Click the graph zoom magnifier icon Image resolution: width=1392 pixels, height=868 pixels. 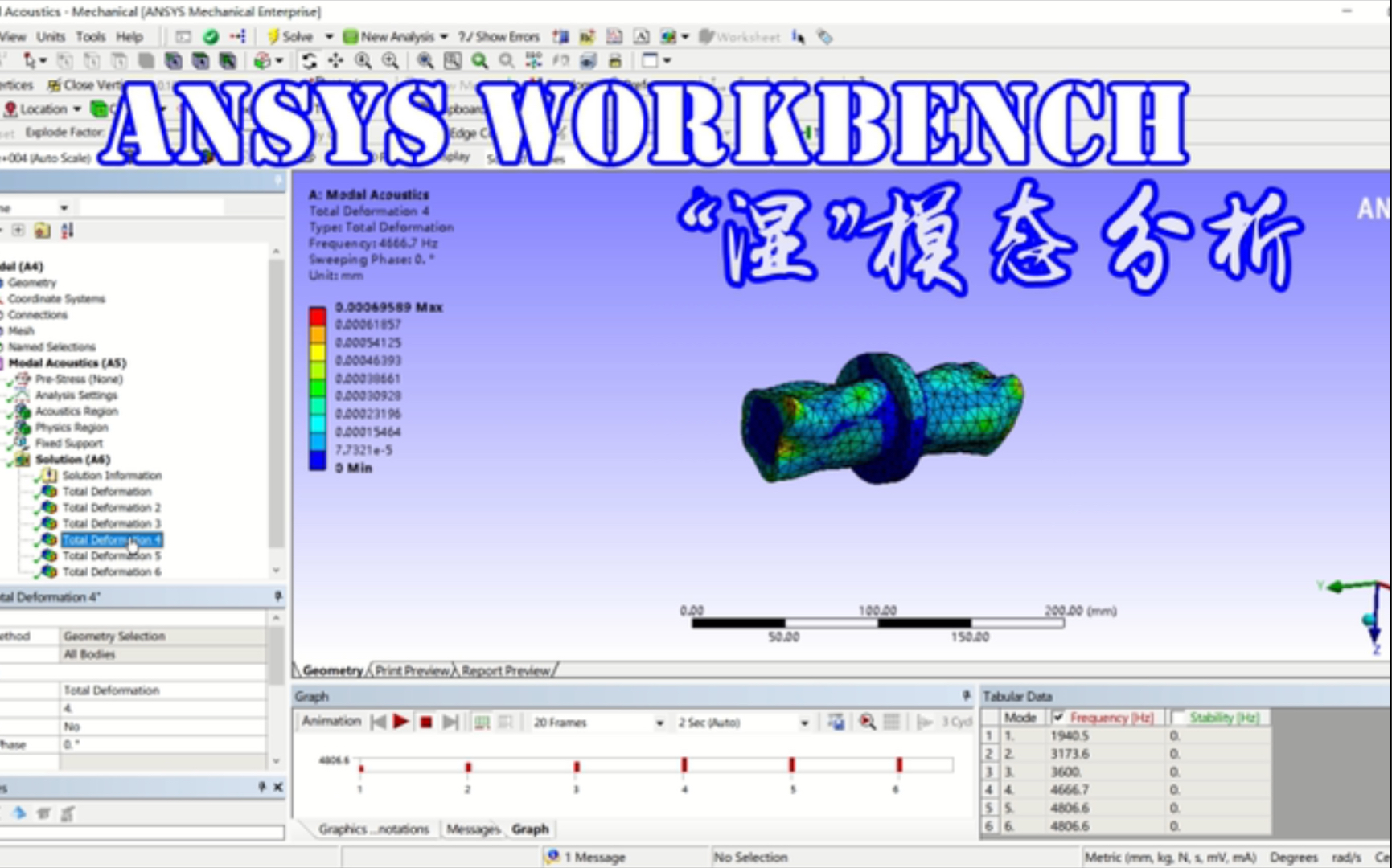(867, 722)
